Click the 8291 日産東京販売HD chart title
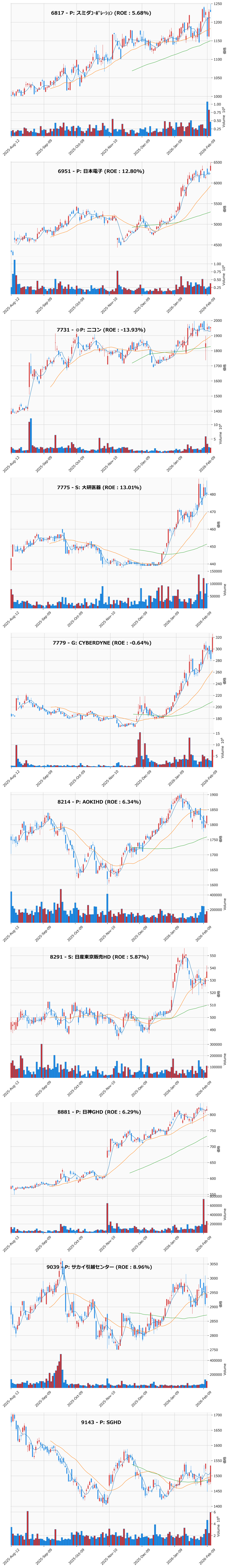229x1568 pixels. tap(99, 957)
